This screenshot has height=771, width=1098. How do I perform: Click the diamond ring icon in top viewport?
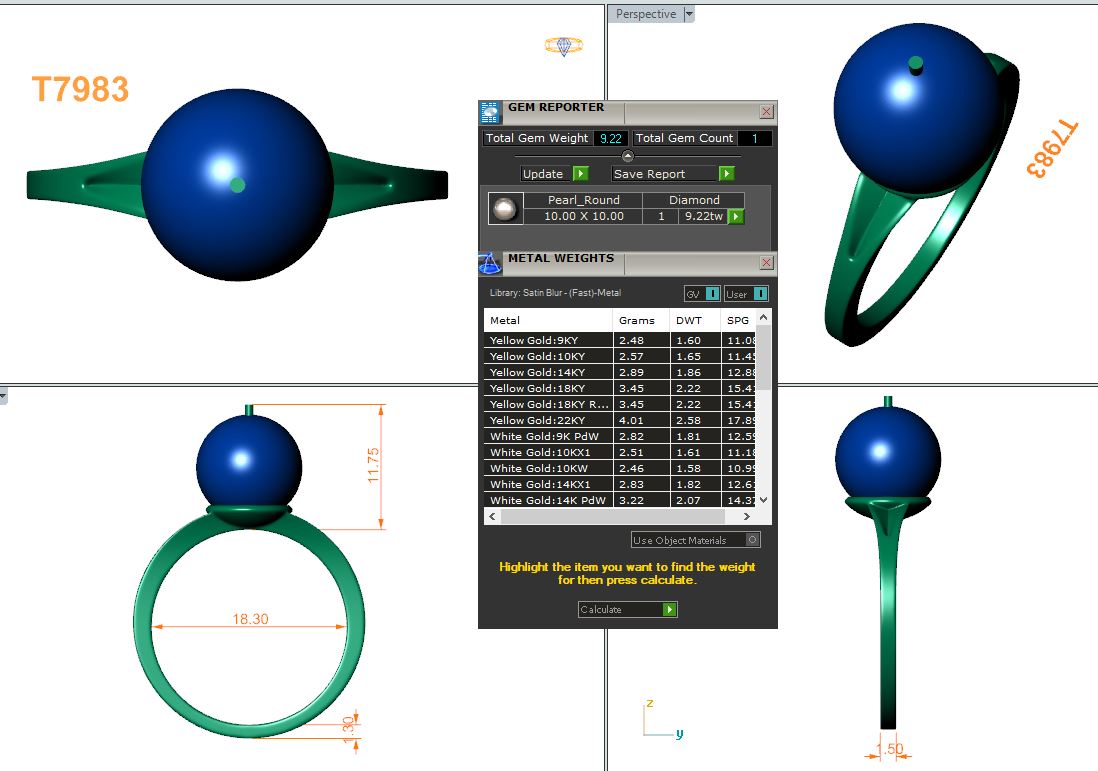[x=564, y=46]
